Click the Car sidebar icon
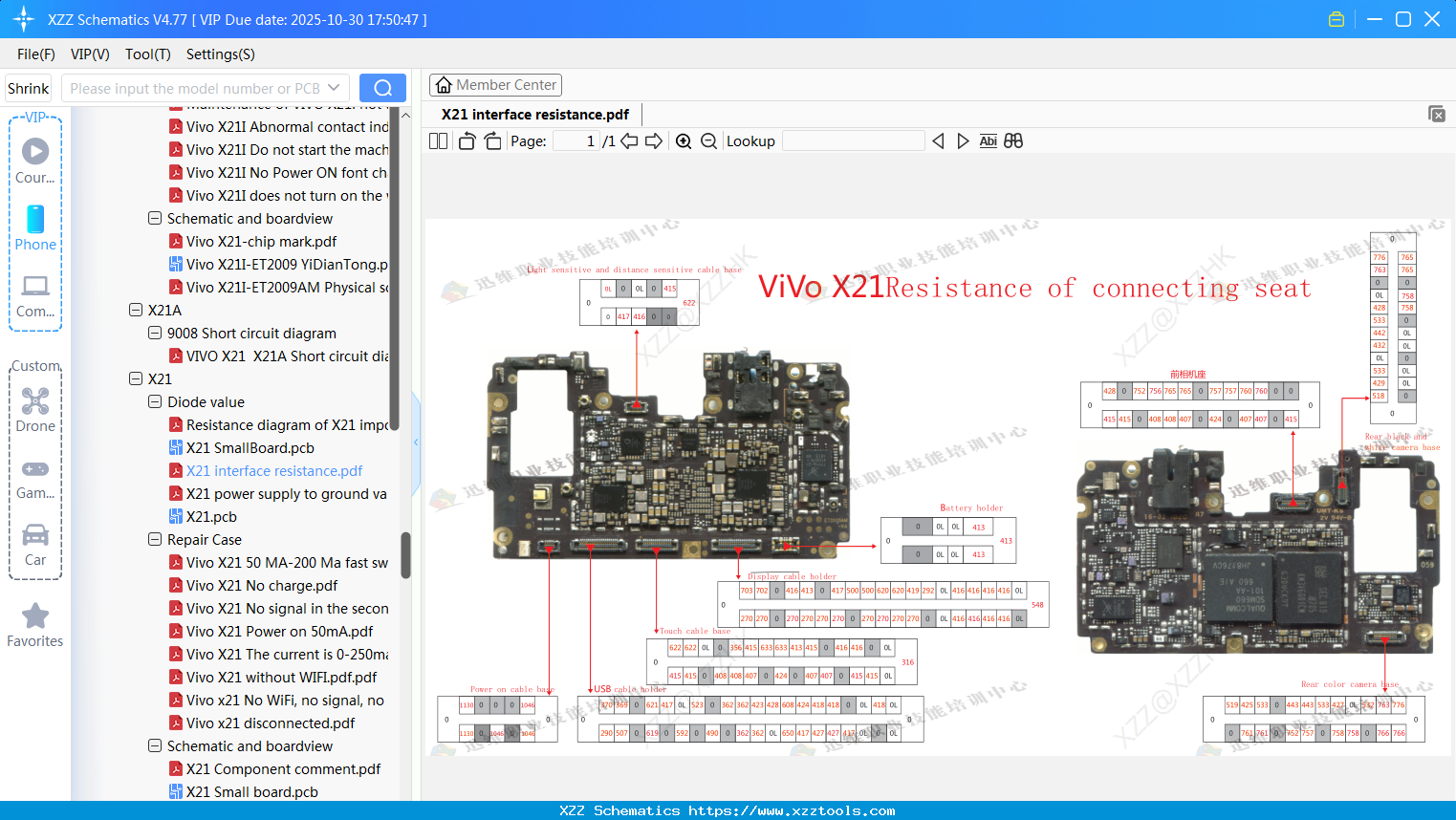The image size is (1456, 820). coord(34,535)
